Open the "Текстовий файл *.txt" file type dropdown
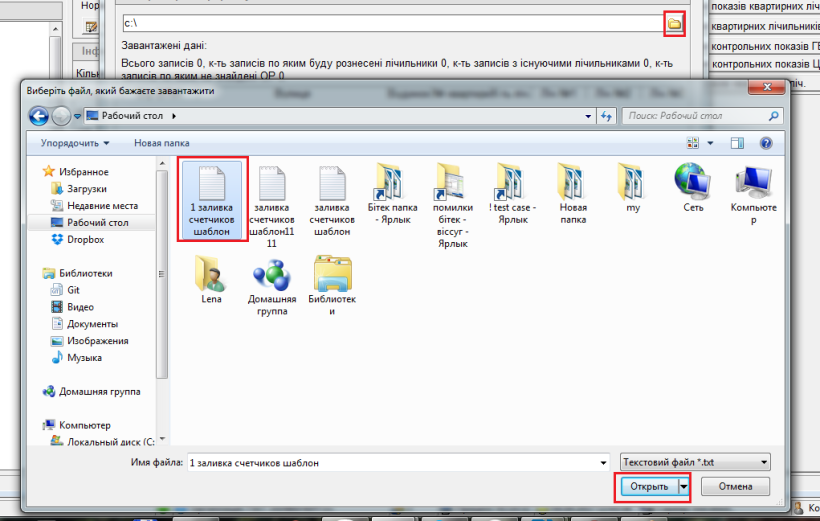This screenshot has width=820, height=521. click(x=696, y=462)
